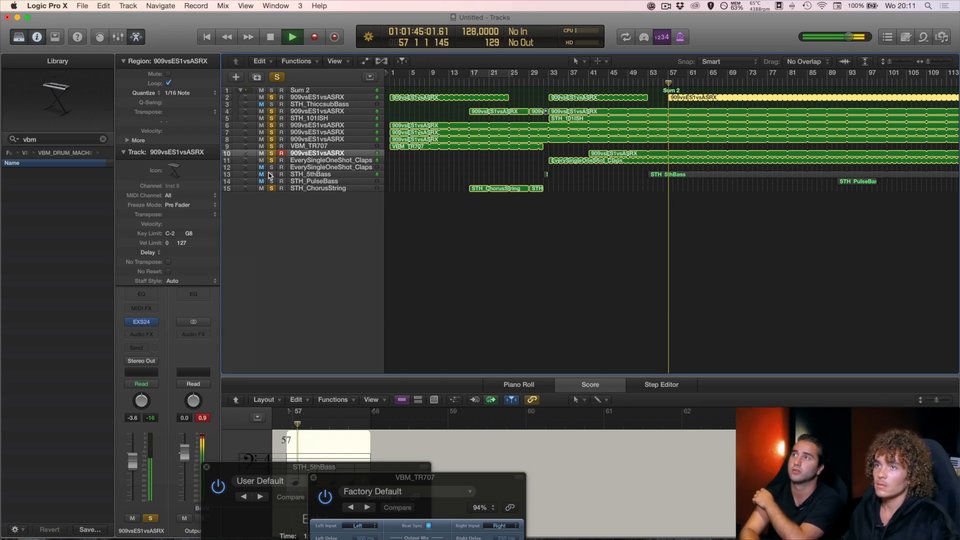Open the Snap Smart dropdown
960x540 pixels.
[x=729, y=61]
